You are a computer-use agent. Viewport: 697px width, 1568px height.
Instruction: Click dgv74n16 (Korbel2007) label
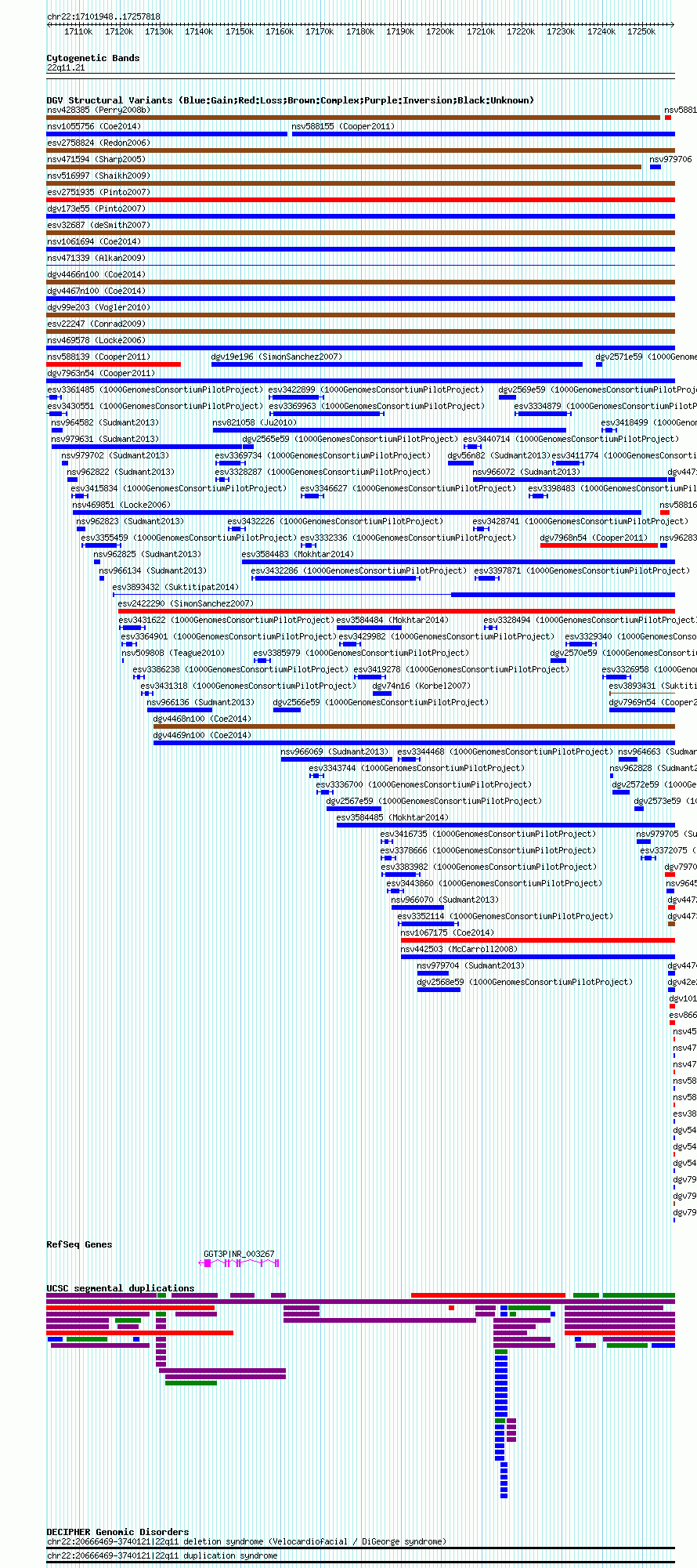click(x=421, y=686)
